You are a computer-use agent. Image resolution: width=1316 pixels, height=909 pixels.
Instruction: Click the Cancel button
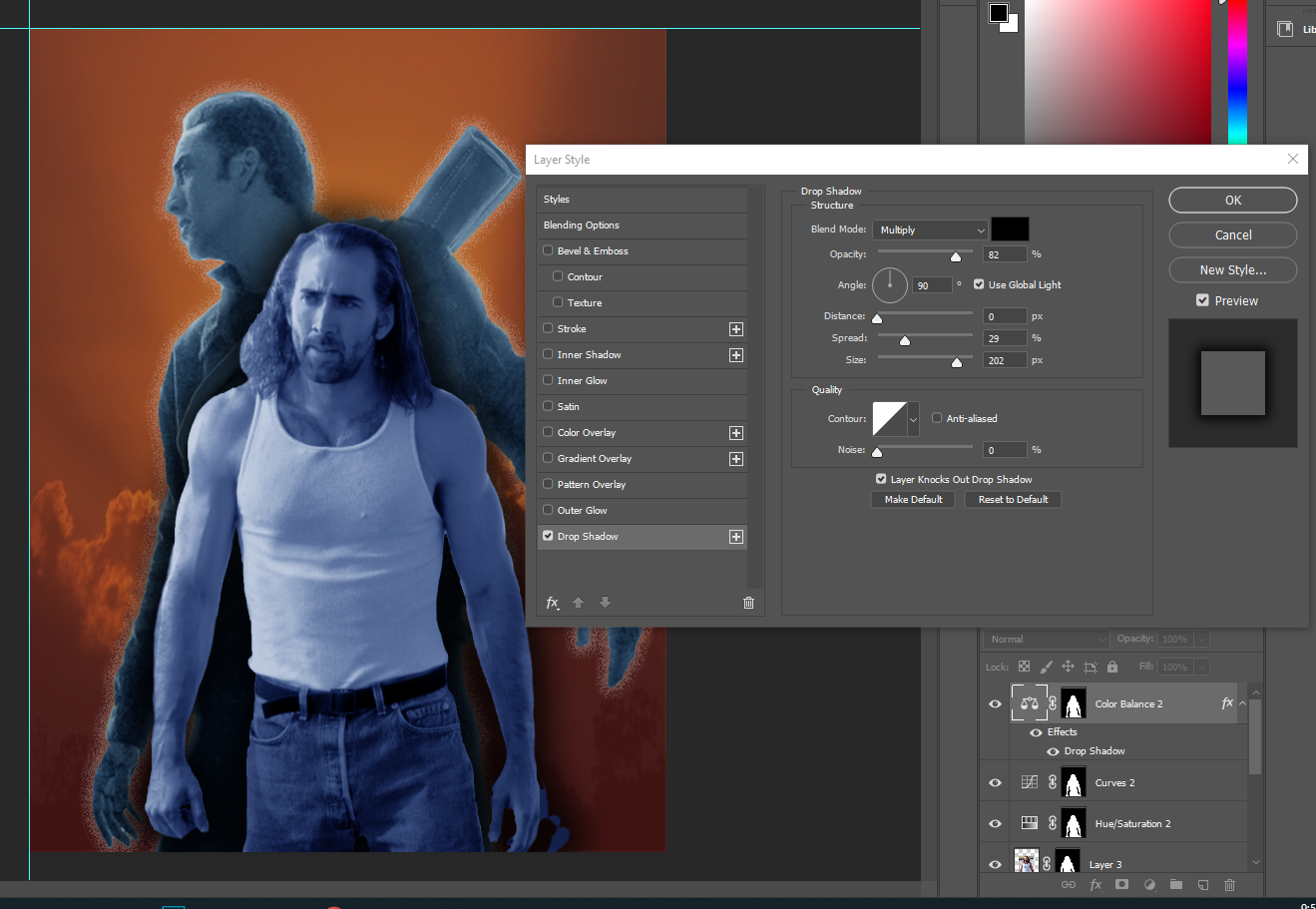pos(1233,235)
